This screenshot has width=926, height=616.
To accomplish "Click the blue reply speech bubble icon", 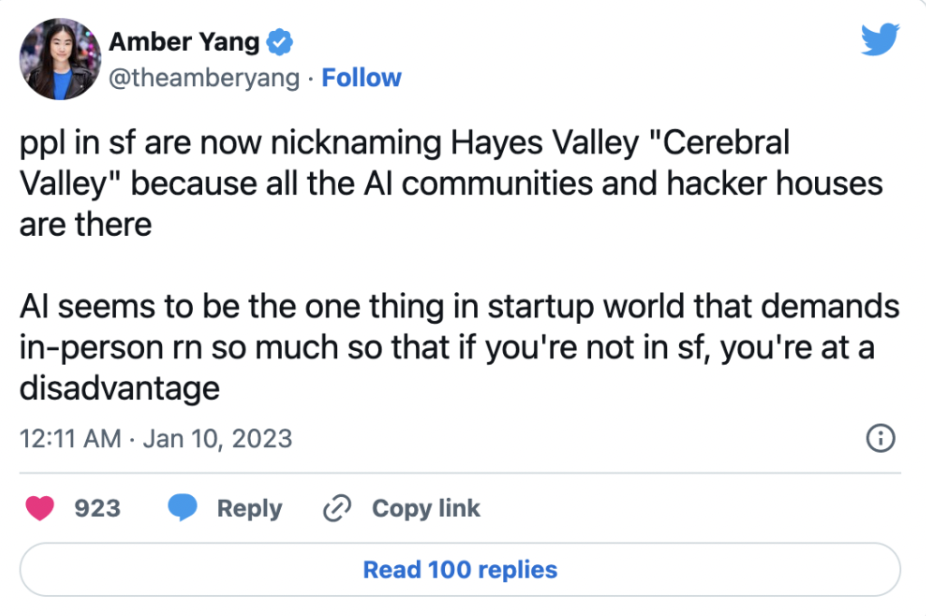I will 181,508.
